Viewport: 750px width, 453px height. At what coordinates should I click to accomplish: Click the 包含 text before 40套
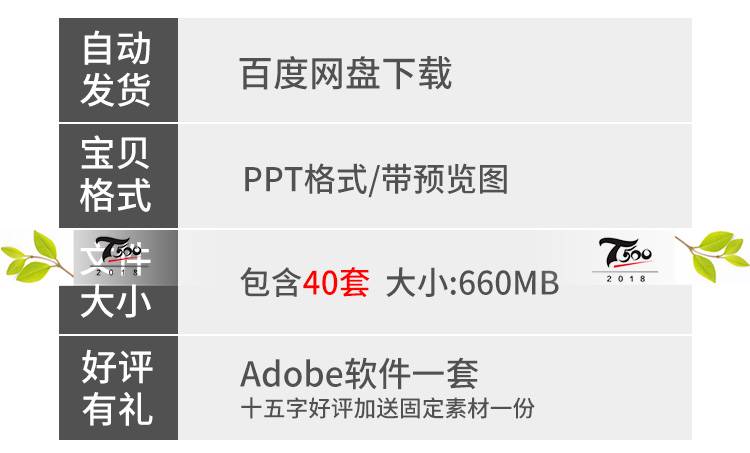click(x=271, y=283)
